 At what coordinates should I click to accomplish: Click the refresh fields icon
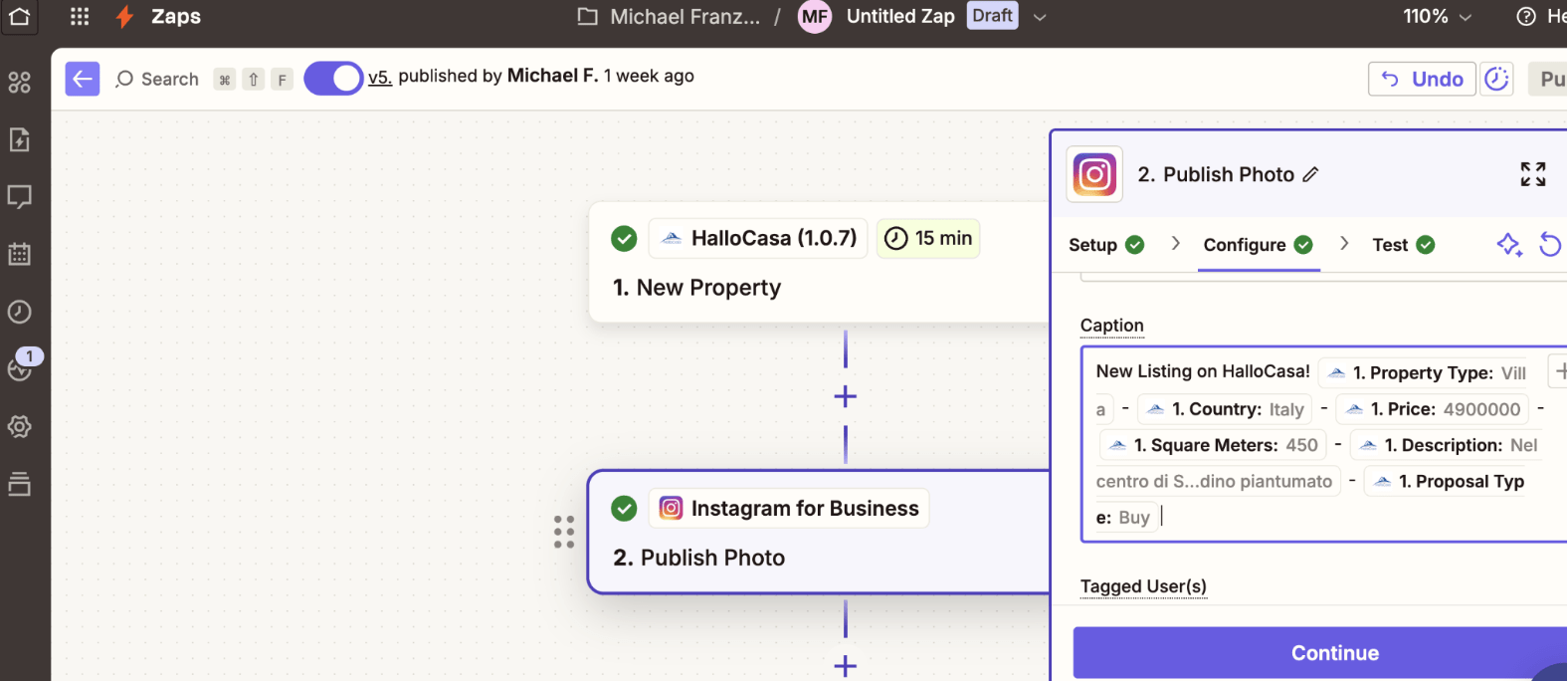tap(1550, 244)
